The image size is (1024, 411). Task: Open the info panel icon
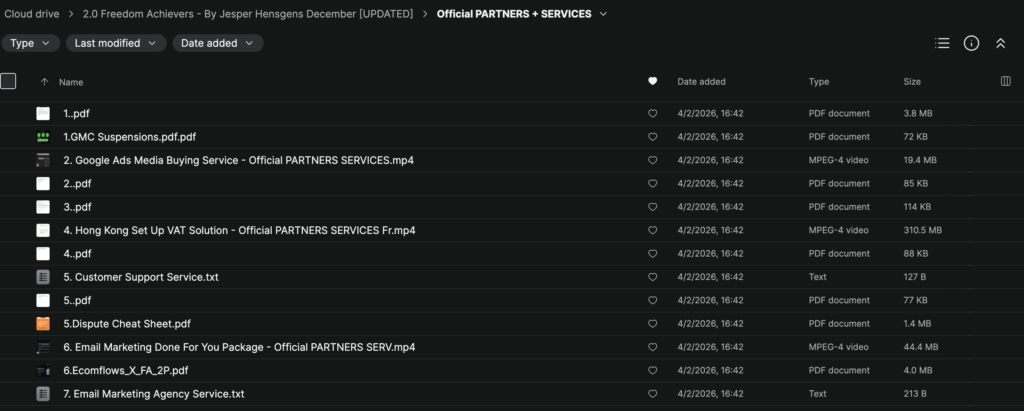coord(971,43)
